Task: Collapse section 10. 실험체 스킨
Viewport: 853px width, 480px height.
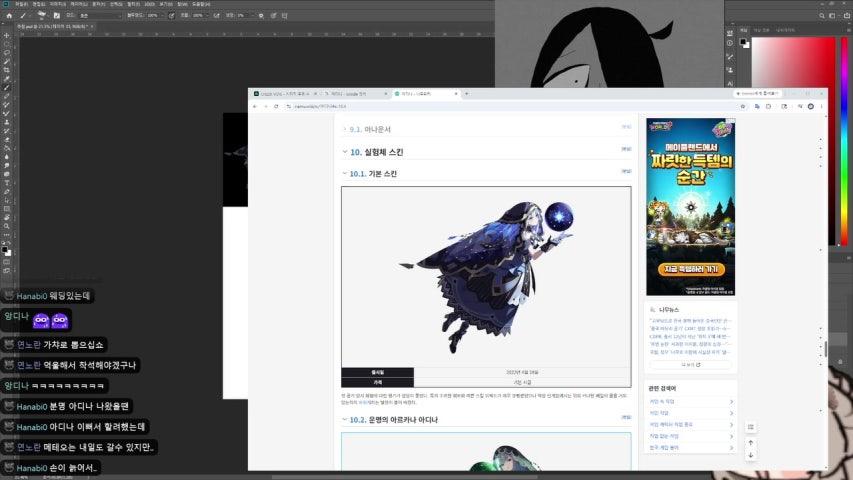Action: click(x=344, y=152)
